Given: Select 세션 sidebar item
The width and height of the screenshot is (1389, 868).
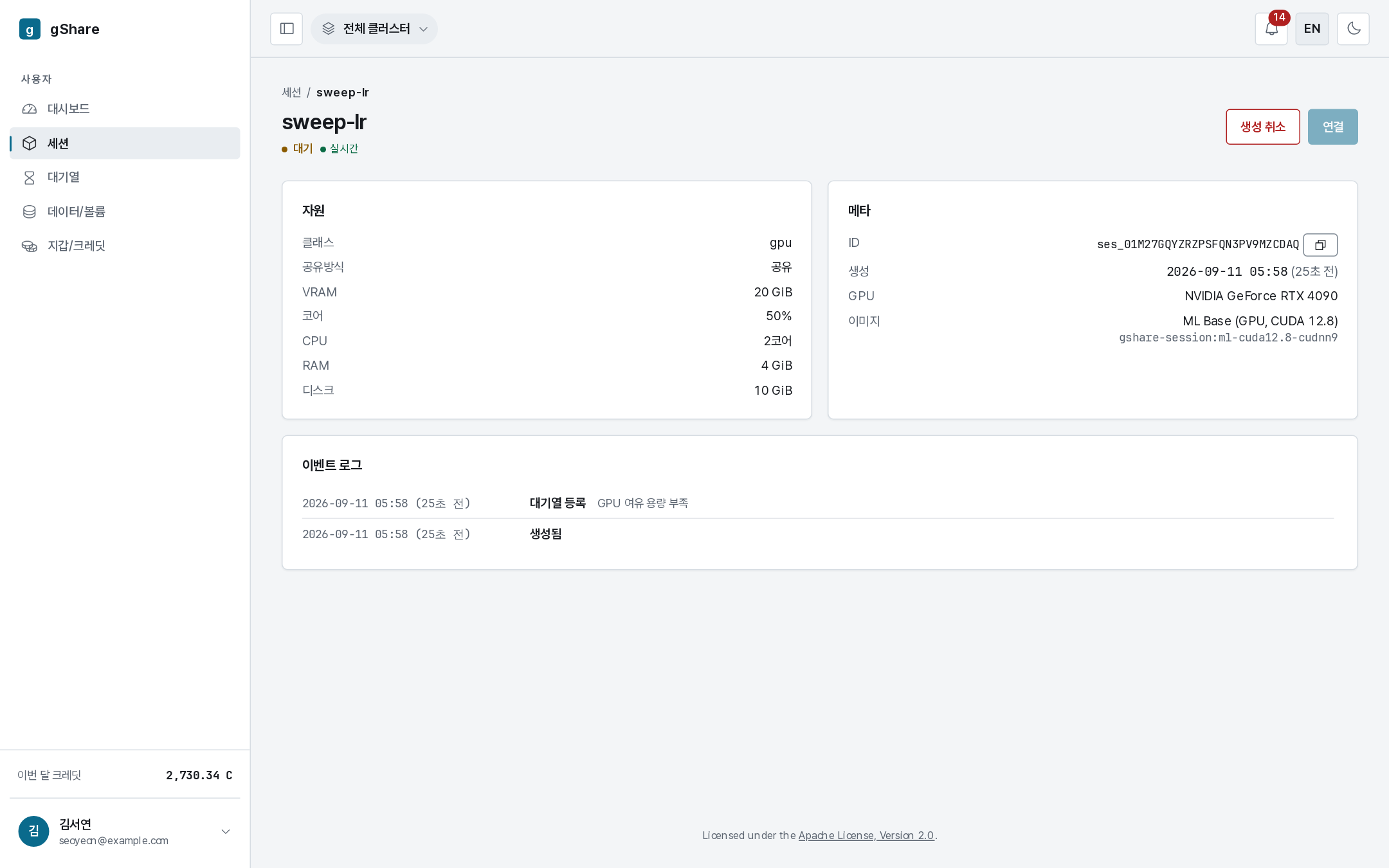Looking at the screenshot, I should coord(125,143).
